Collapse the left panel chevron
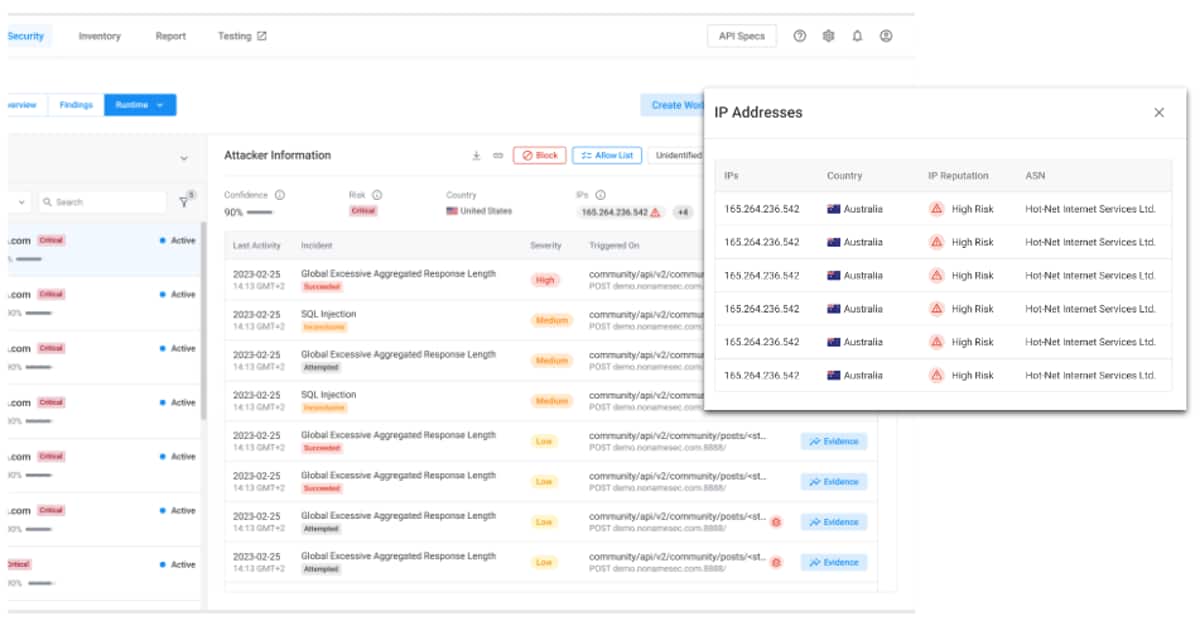This screenshot has width=1200, height=620. (184, 158)
